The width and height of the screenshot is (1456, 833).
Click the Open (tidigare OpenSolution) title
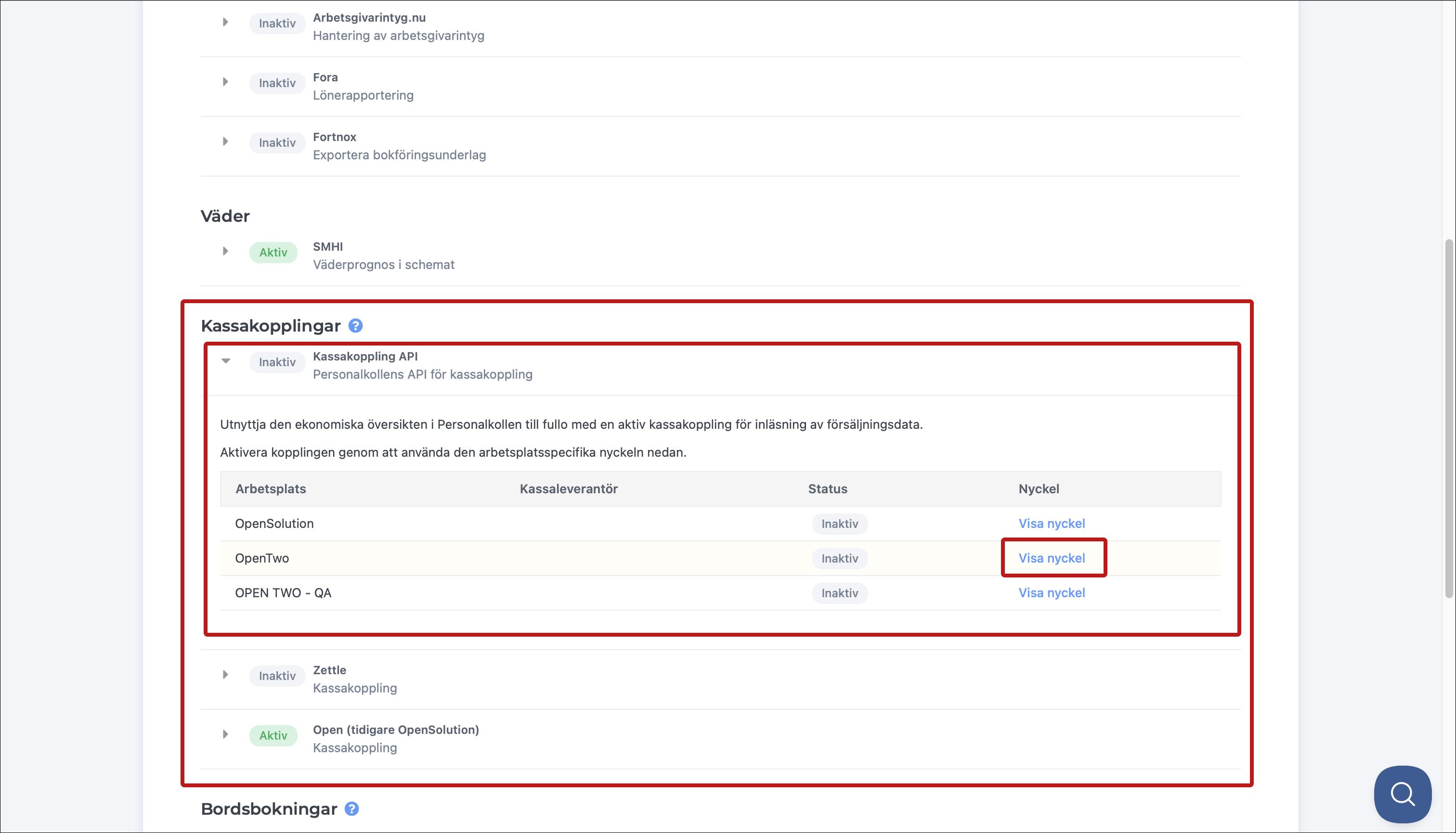[x=396, y=730]
